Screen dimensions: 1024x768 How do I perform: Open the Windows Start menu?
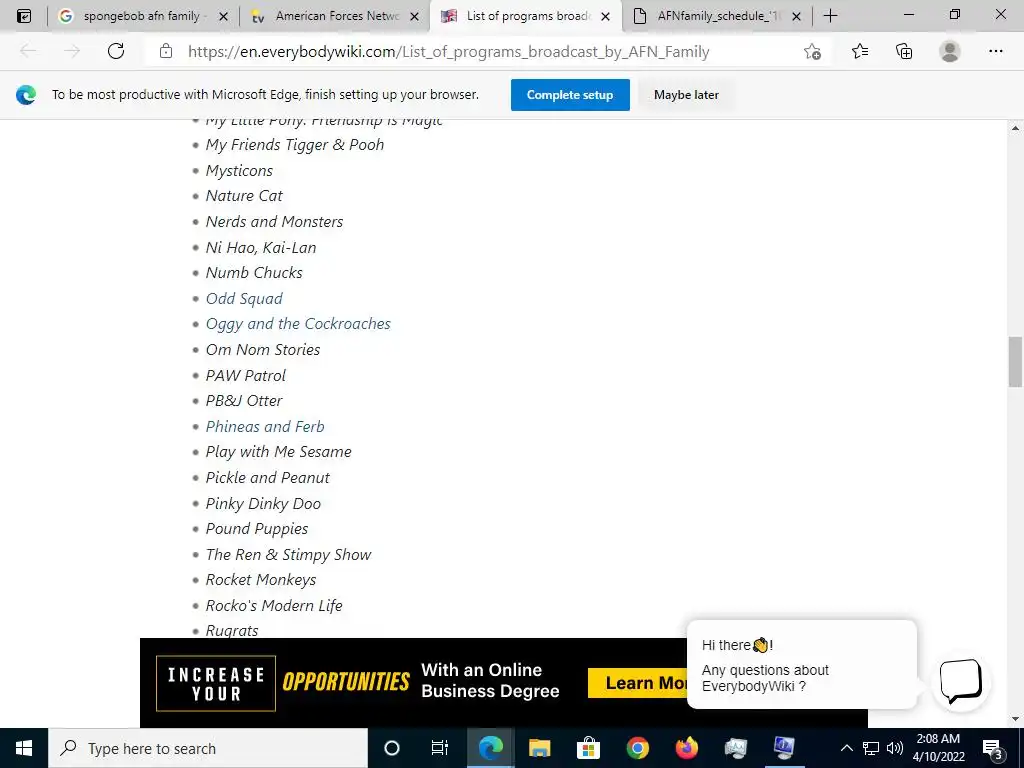[24, 748]
